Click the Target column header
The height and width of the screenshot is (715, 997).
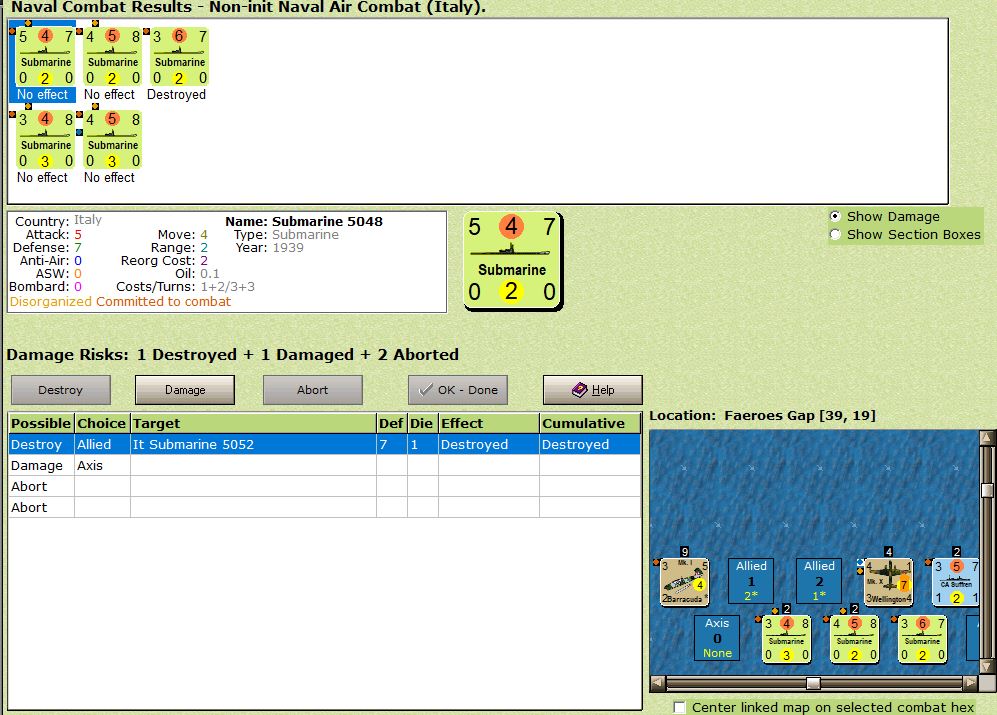coord(253,424)
